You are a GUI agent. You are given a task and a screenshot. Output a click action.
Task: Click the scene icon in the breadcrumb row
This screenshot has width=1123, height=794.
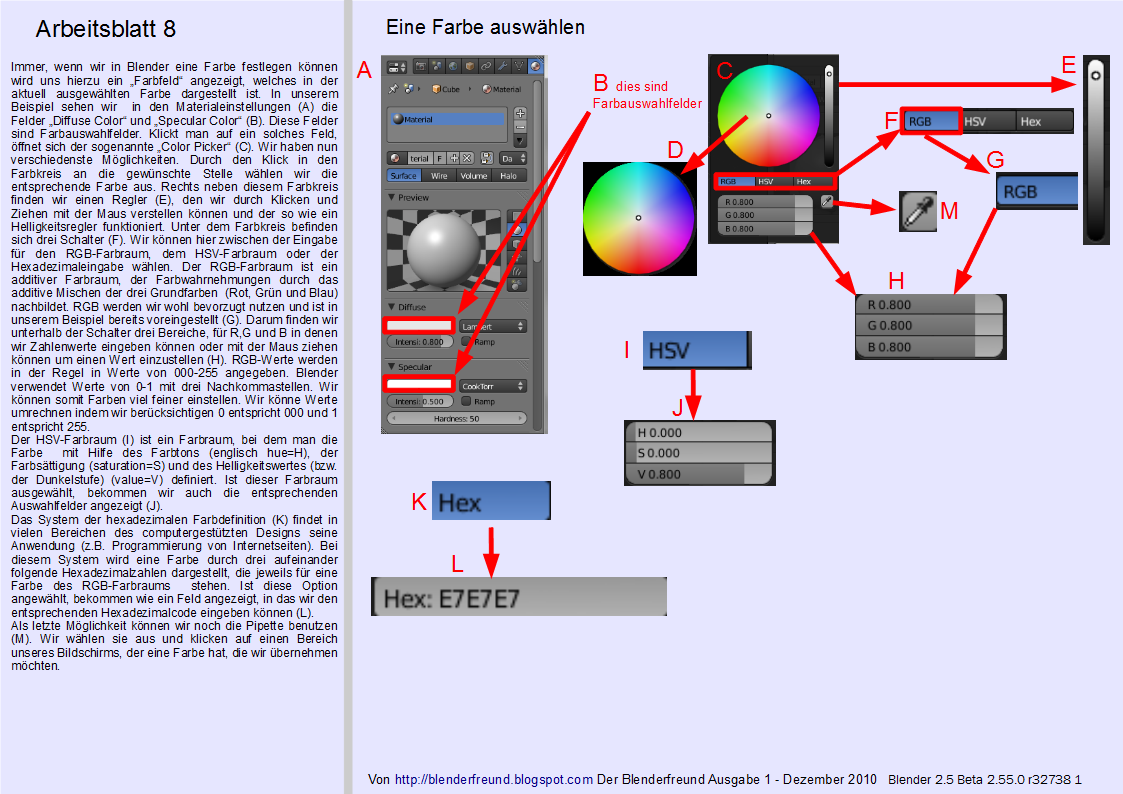pos(409,89)
